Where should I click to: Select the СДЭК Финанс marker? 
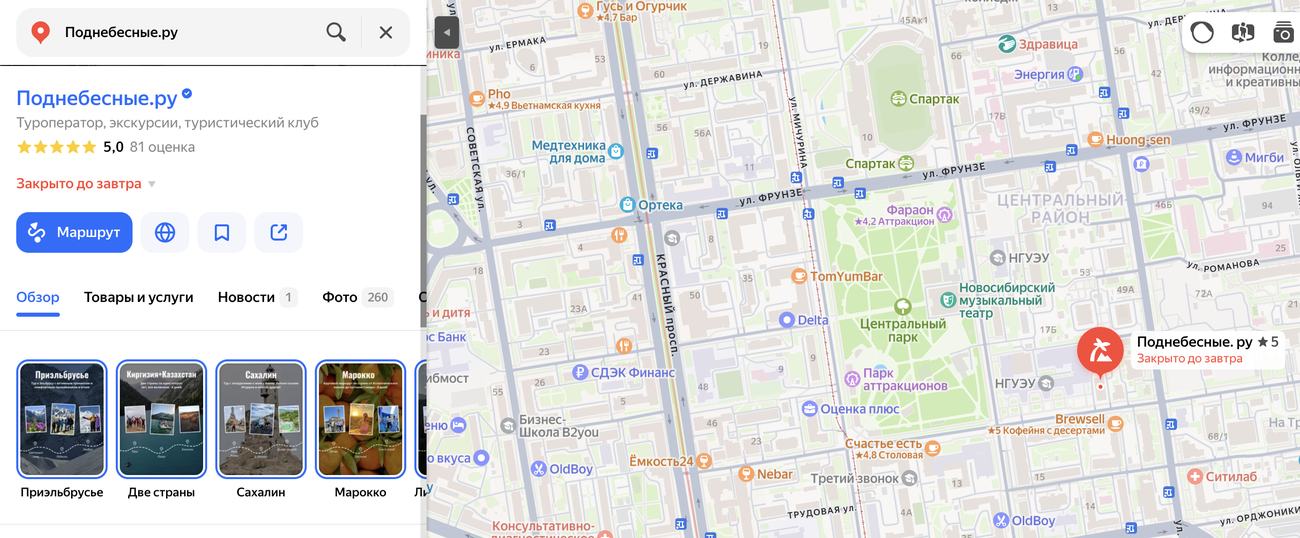click(x=579, y=372)
